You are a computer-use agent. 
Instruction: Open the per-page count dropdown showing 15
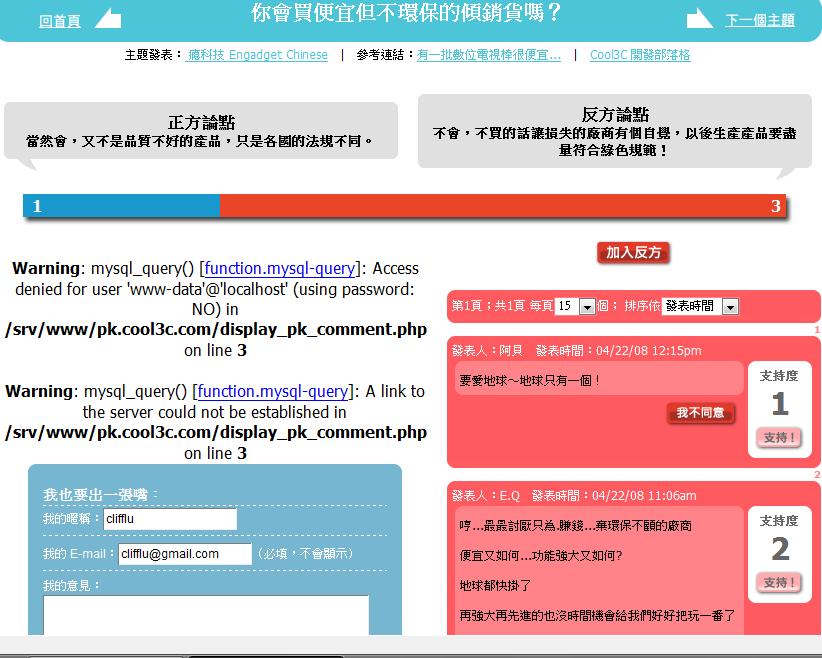575,306
